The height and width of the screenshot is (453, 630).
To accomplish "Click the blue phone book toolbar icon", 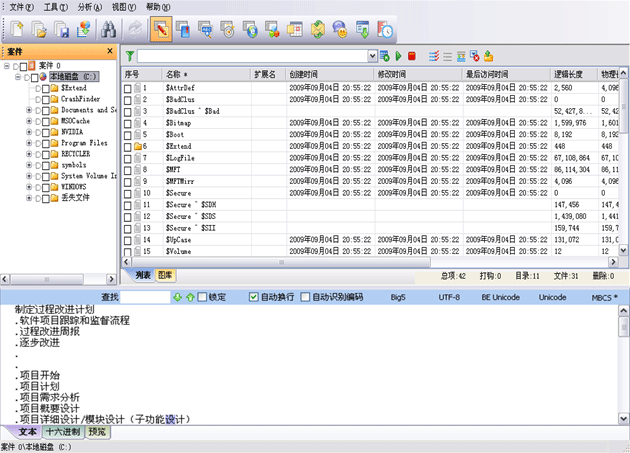I will pyautogui.click(x=184, y=29).
